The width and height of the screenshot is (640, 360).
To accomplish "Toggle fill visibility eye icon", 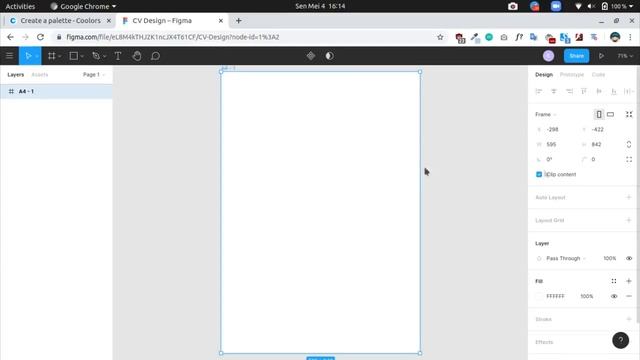I will click(614, 296).
